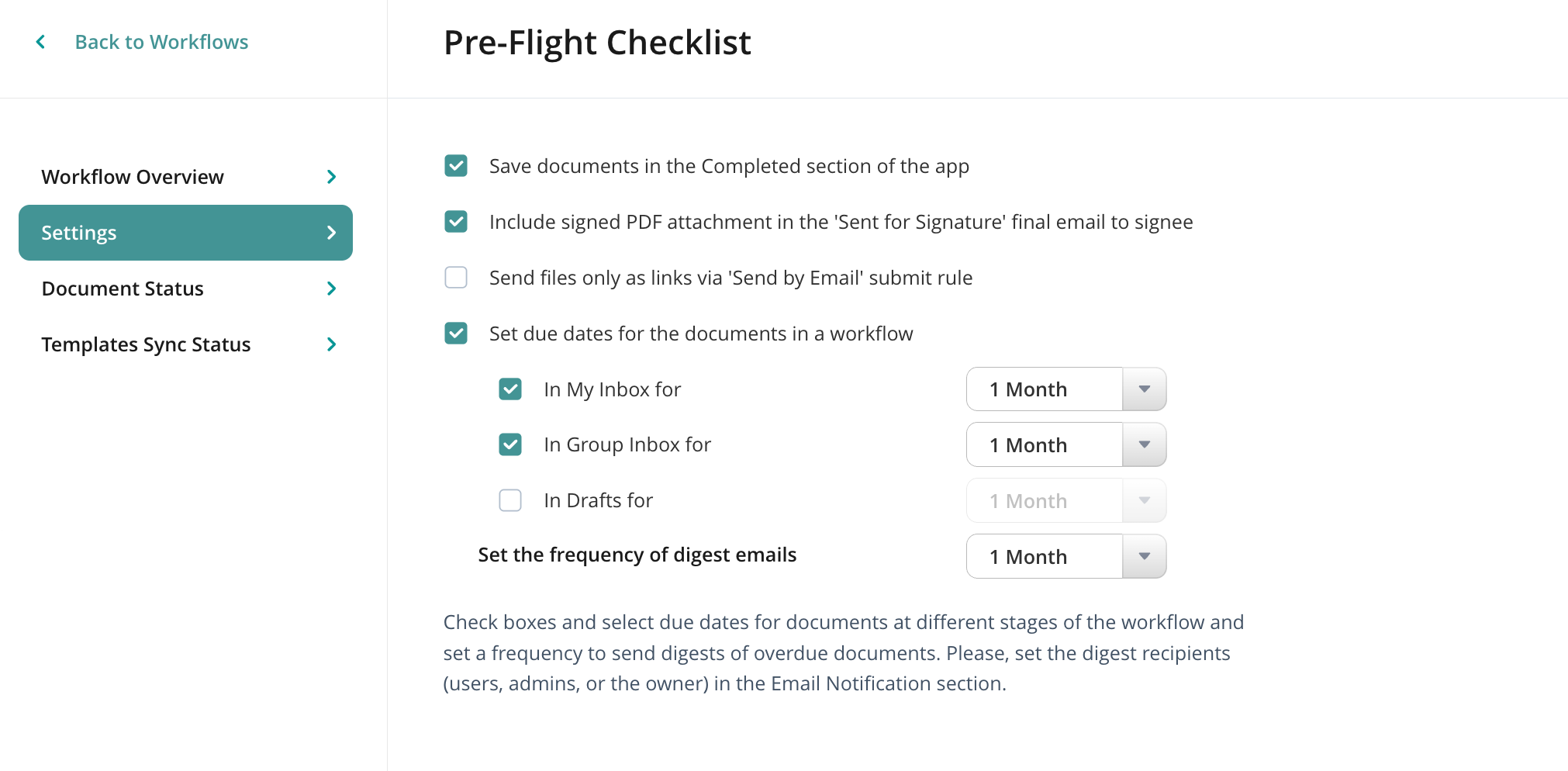Enable the In Drafts for checkbox
Image resolution: width=1568 pixels, height=771 pixels.
click(x=510, y=500)
